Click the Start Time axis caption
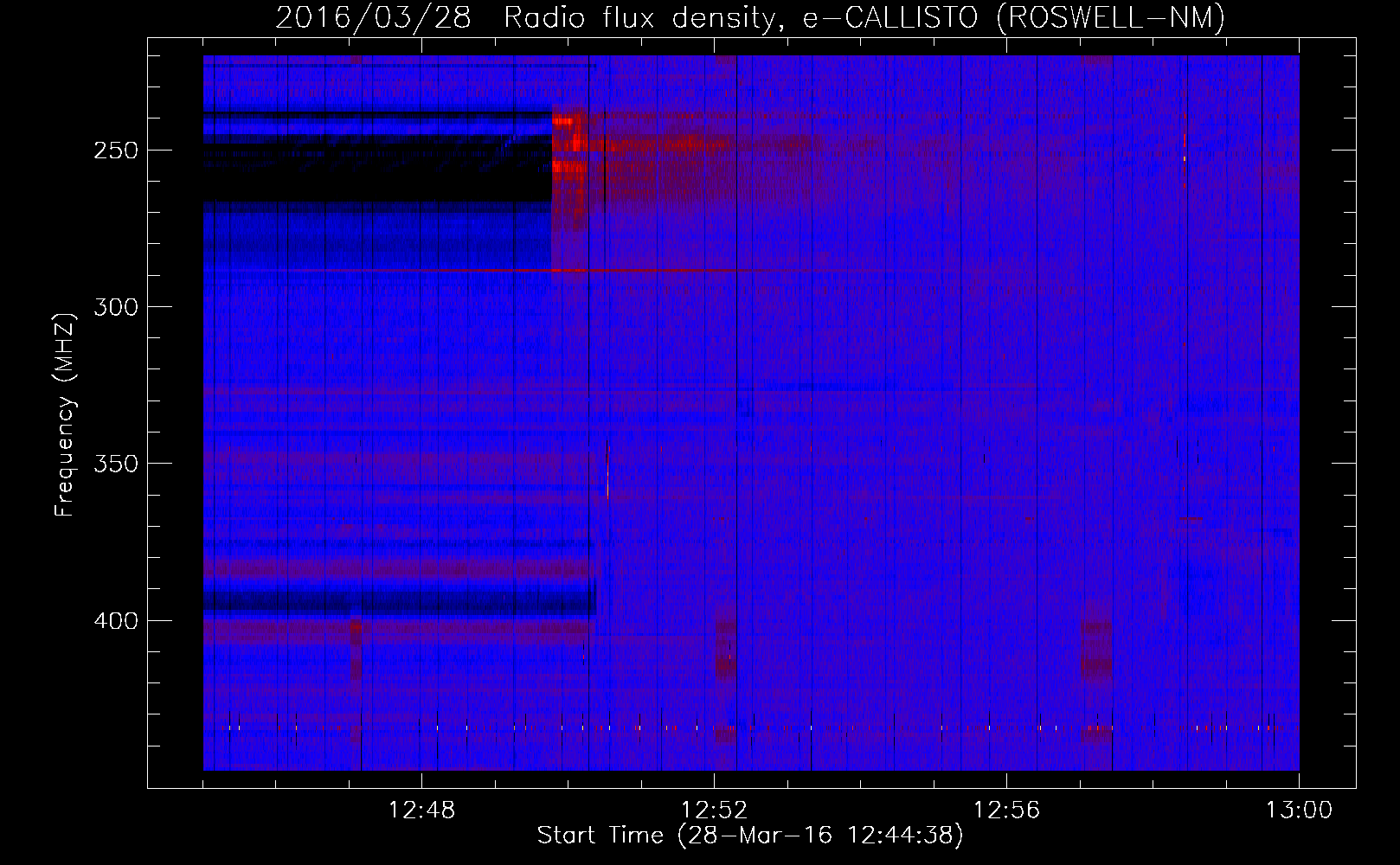1400x865 pixels. click(750, 836)
